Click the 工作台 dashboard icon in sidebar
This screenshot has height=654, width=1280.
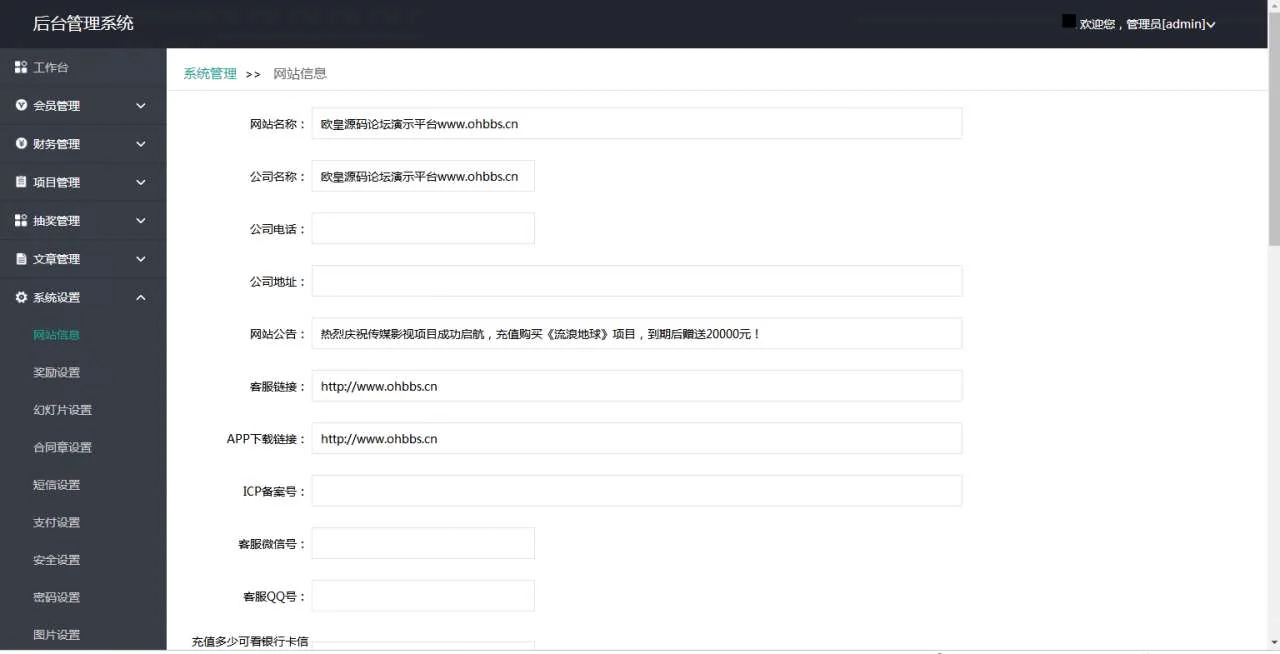pos(21,67)
